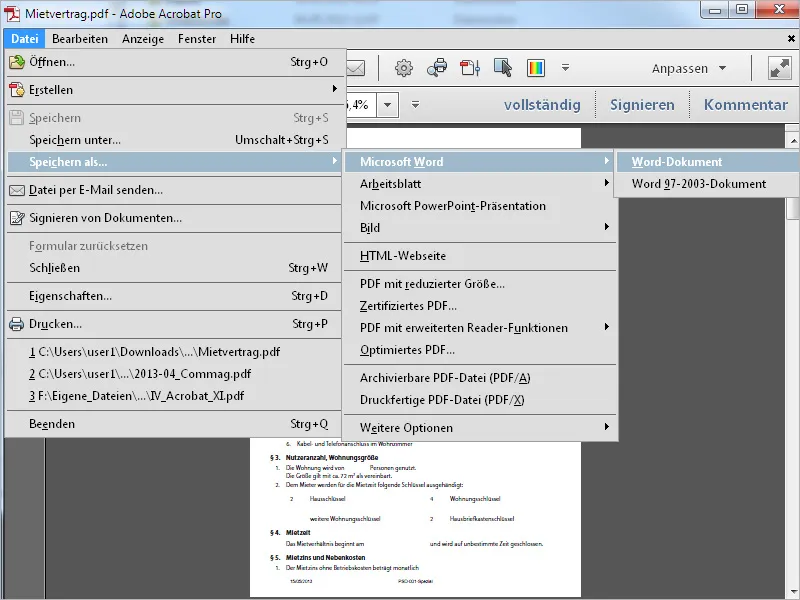Screen dimensions: 800x600
Task: Click the red PDF page tool icon in toolbar
Action: point(470,68)
